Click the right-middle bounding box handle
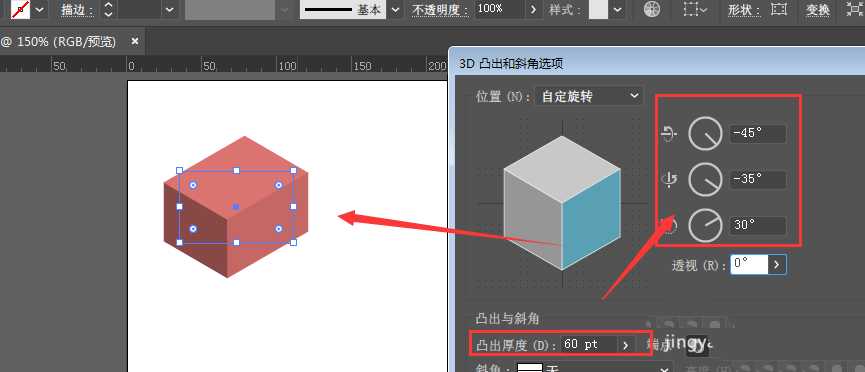The width and height of the screenshot is (865, 372). [x=293, y=206]
